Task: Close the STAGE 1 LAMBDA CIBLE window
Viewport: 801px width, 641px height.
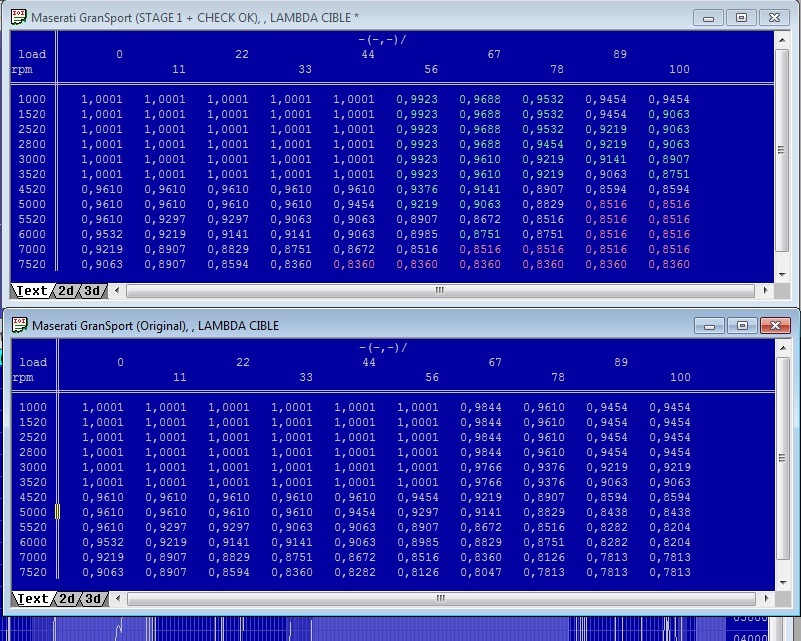Action: 774,17
